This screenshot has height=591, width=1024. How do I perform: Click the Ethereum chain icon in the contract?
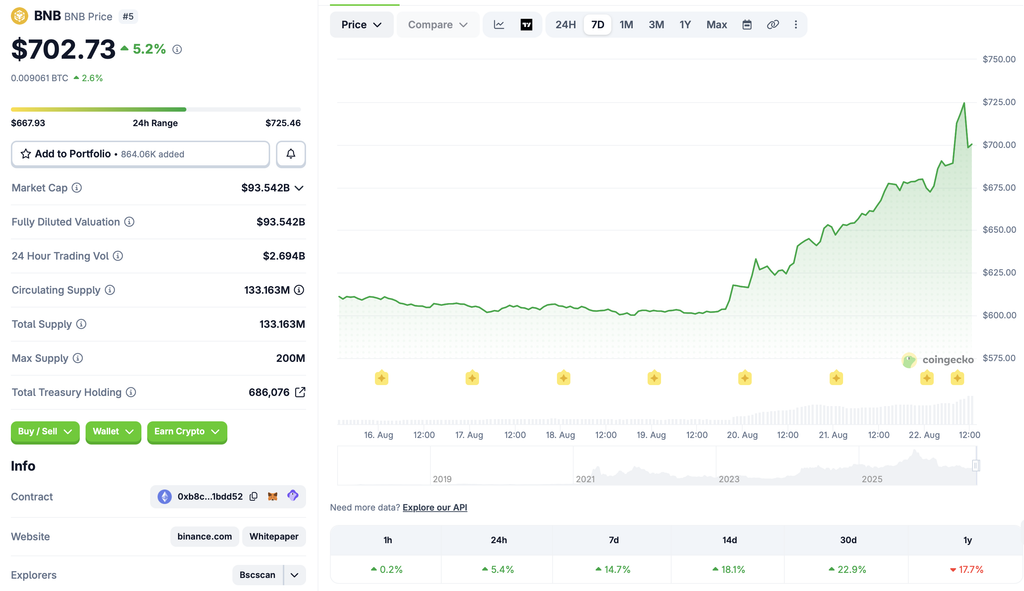click(x=165, y=496)
